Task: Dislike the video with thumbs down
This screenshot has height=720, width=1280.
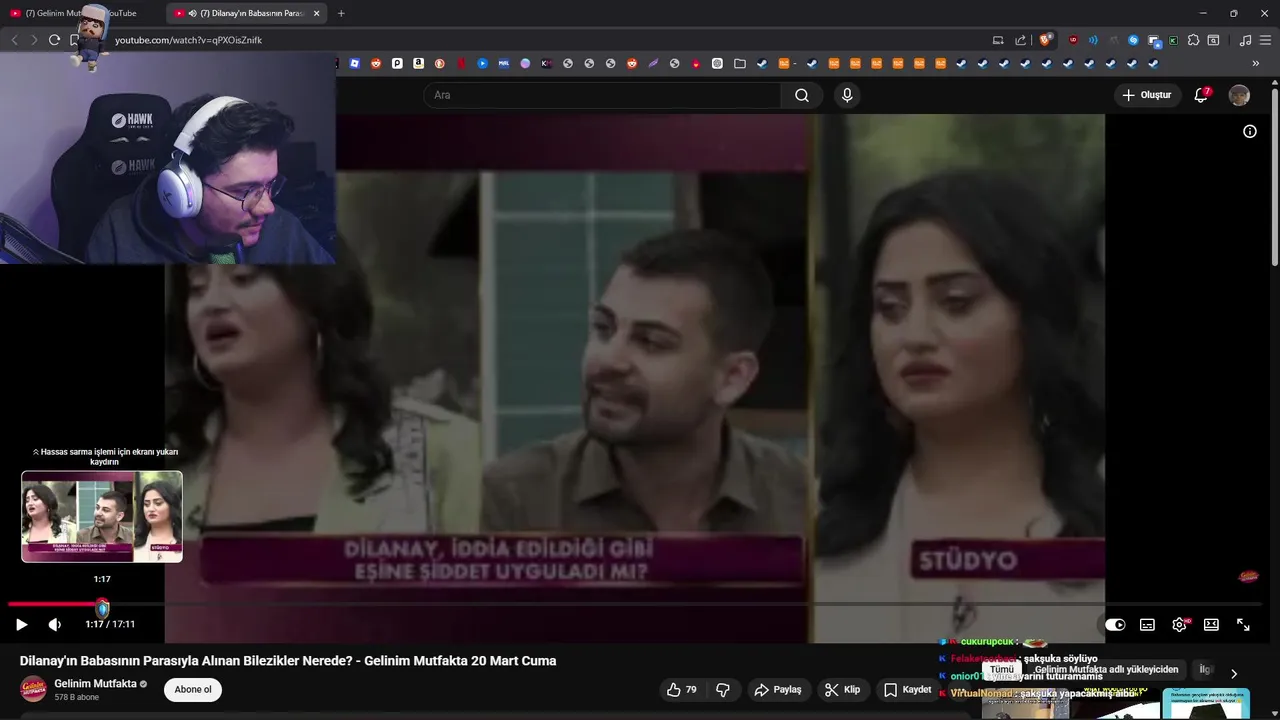Action: [x=723, y=689]
